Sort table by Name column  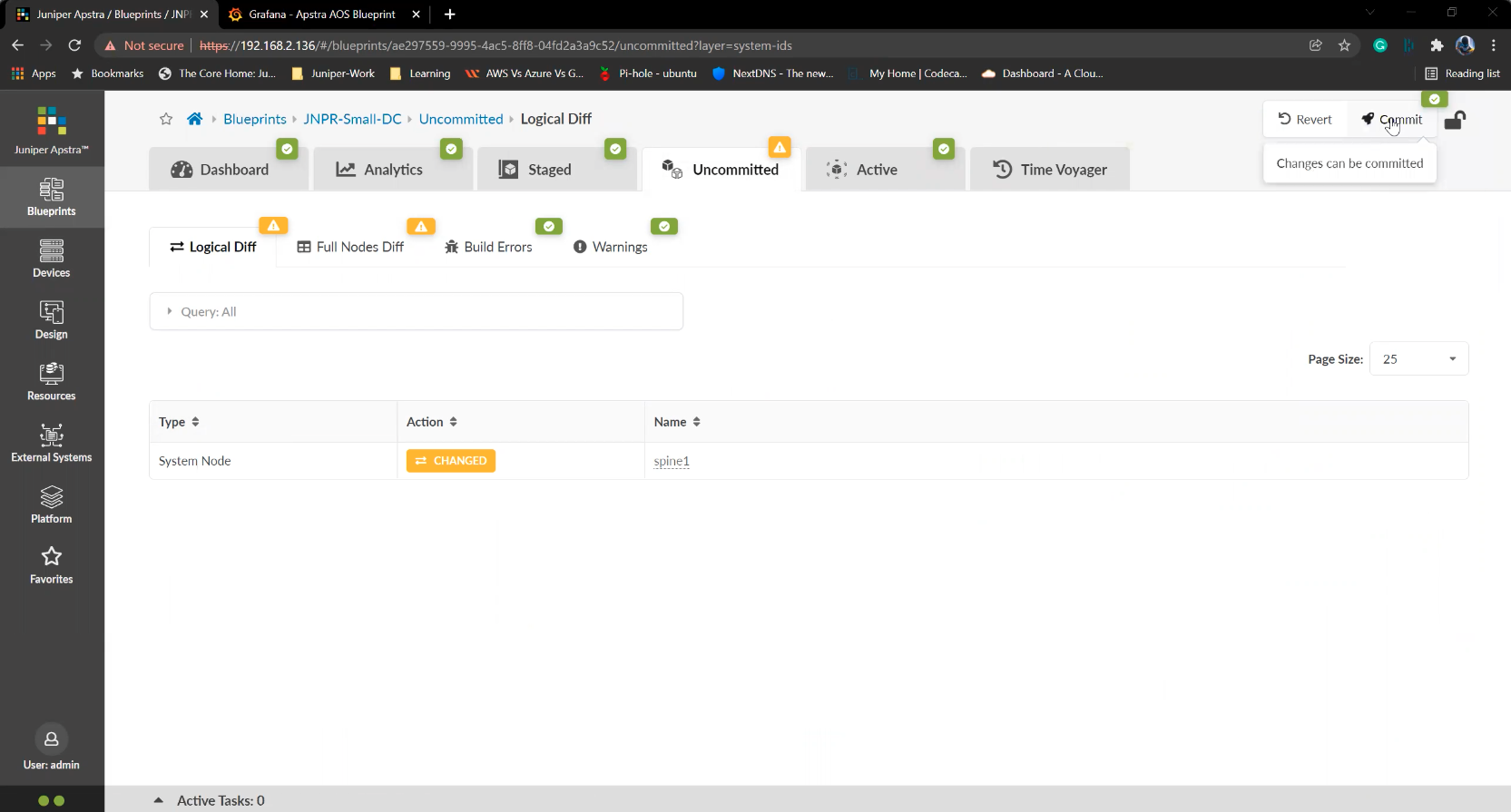pyautogui.click(x=677, y=422)
